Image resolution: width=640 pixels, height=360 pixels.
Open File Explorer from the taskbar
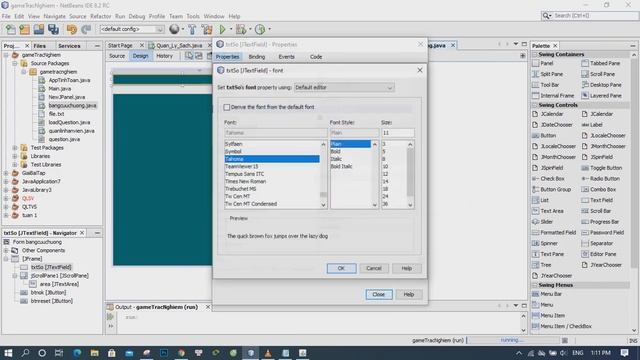94,353
